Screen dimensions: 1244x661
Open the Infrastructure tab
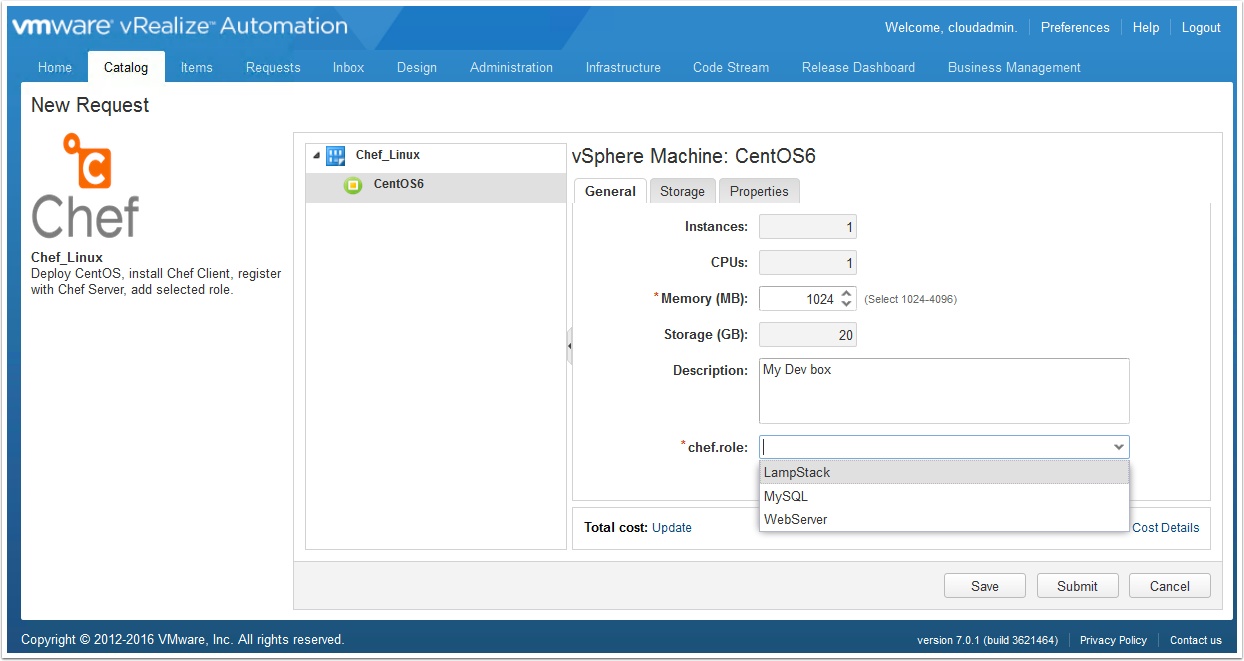click(623, 67)
